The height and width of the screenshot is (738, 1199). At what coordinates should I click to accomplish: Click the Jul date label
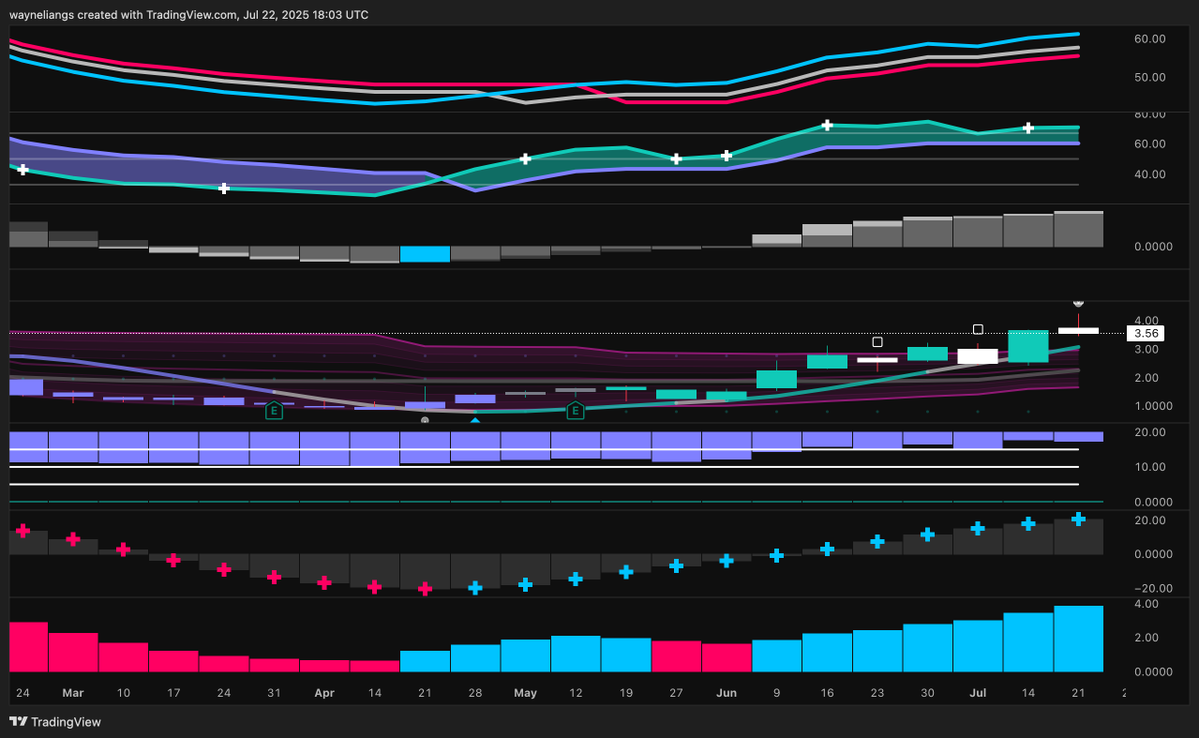tap(978, 693)
